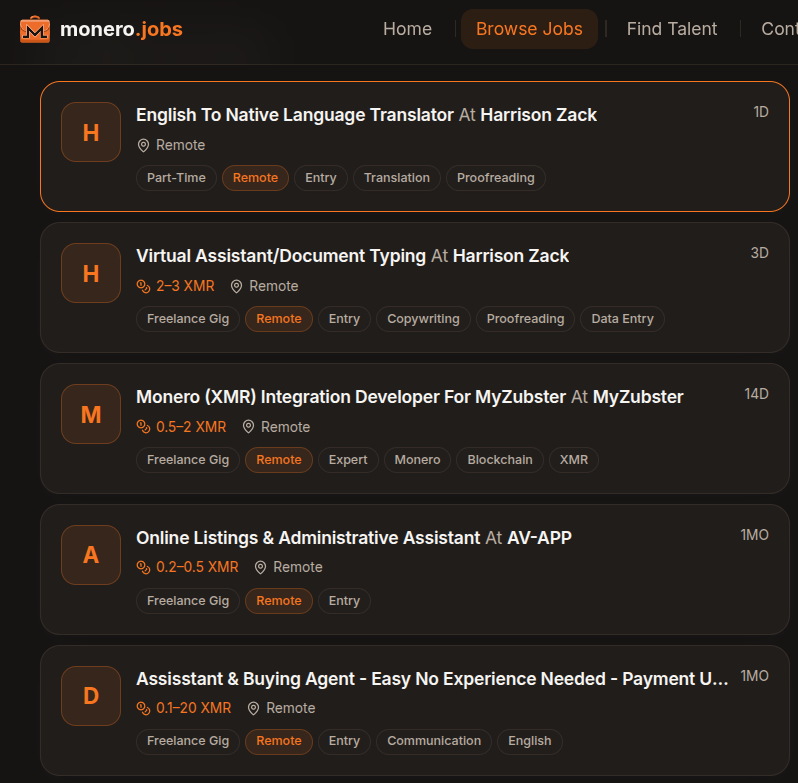Click the 0.5–2 XMR salary text
This screenshot has width=798, height=783.
click(191, 427)
